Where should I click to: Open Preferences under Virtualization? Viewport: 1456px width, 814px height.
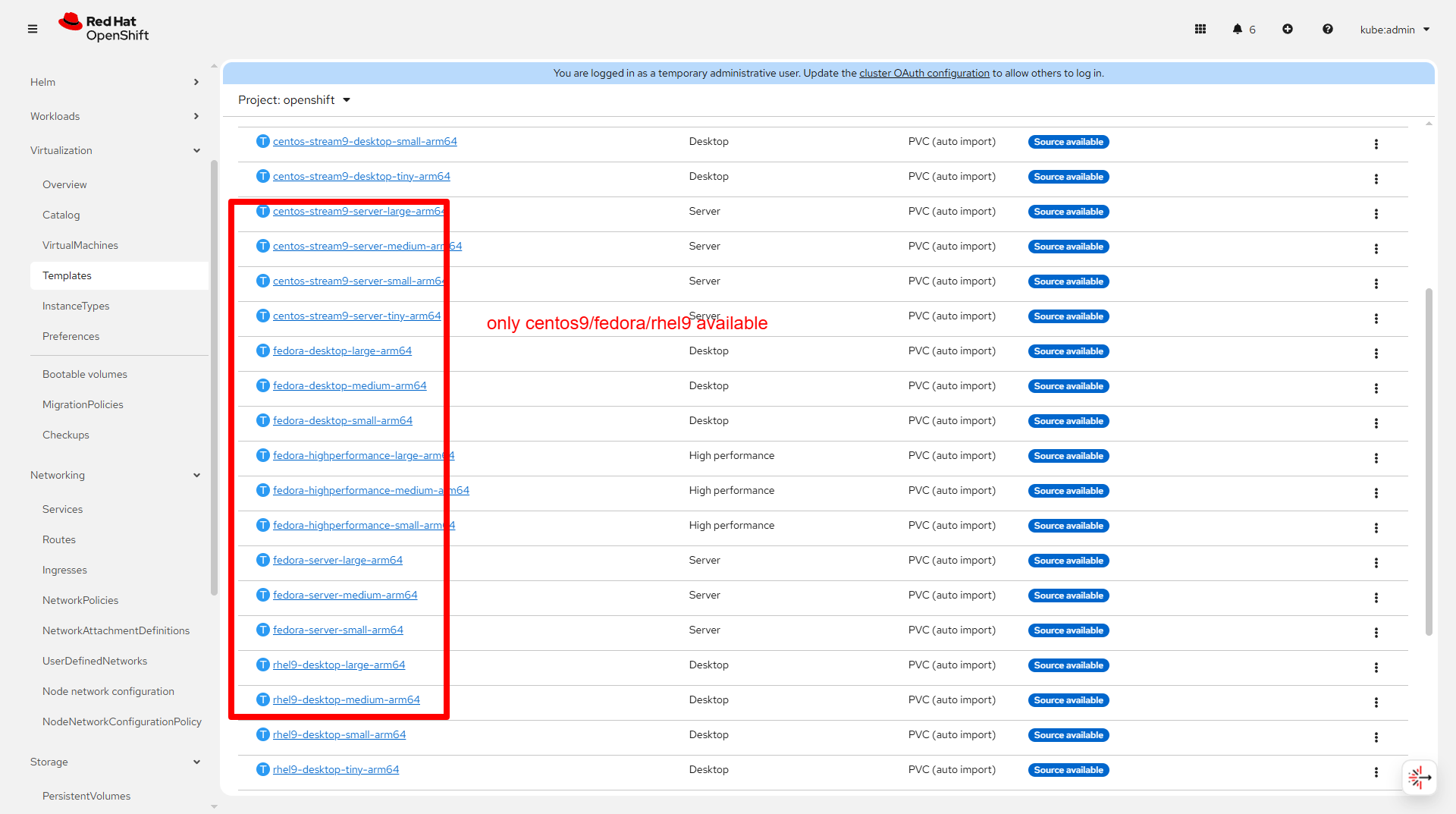click(71, 336)
